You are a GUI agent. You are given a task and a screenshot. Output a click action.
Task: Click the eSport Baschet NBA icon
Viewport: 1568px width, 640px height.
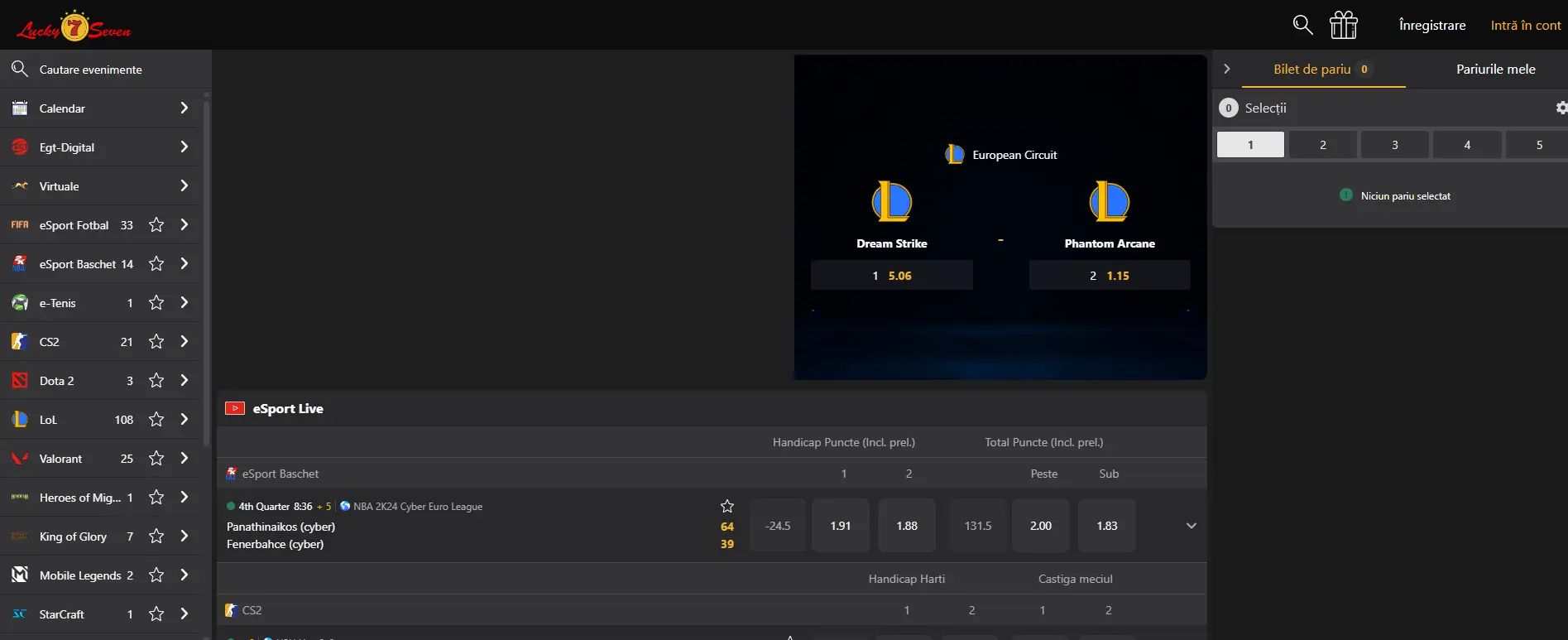coord(20,264)
